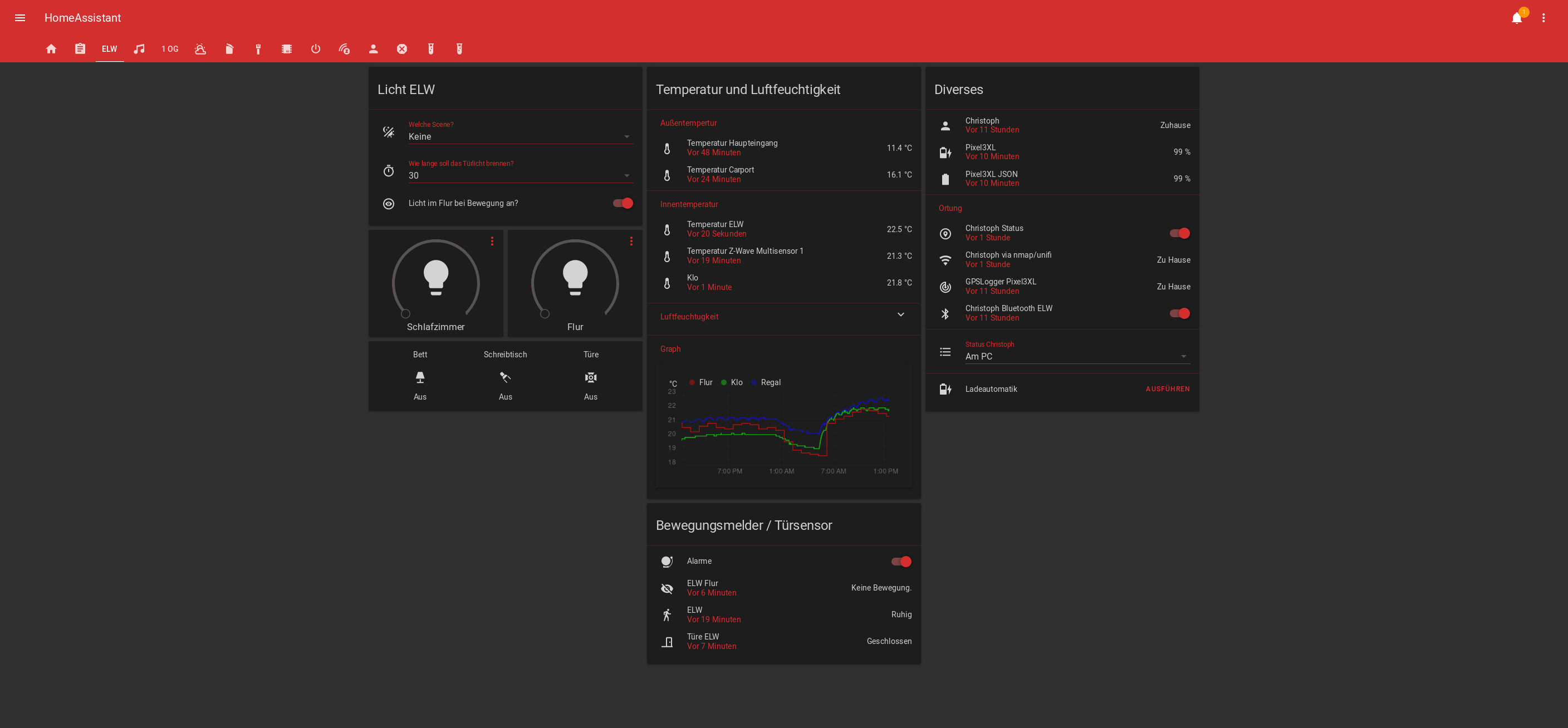The width and height of the screenshot is (1568, 728).
Task: Open the 'Welche Scene?' dropdown
Action: coord(626,136)
